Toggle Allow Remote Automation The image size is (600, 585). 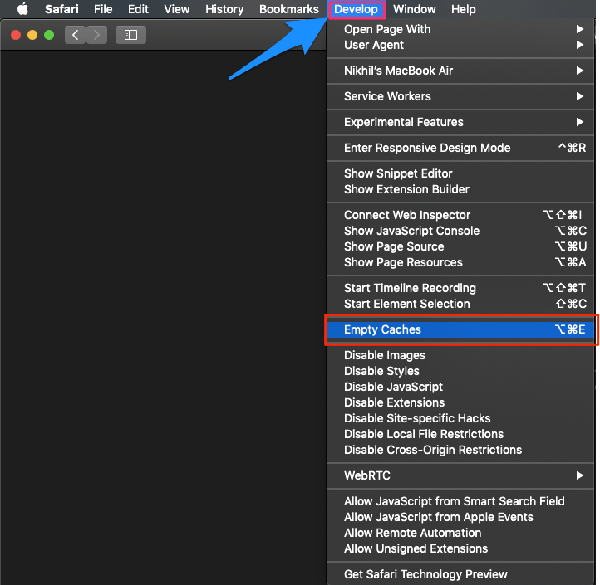click(x=461, y=533)
